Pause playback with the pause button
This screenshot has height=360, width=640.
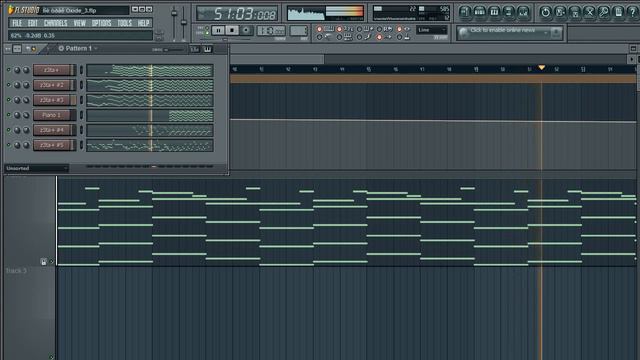(218, 30)
